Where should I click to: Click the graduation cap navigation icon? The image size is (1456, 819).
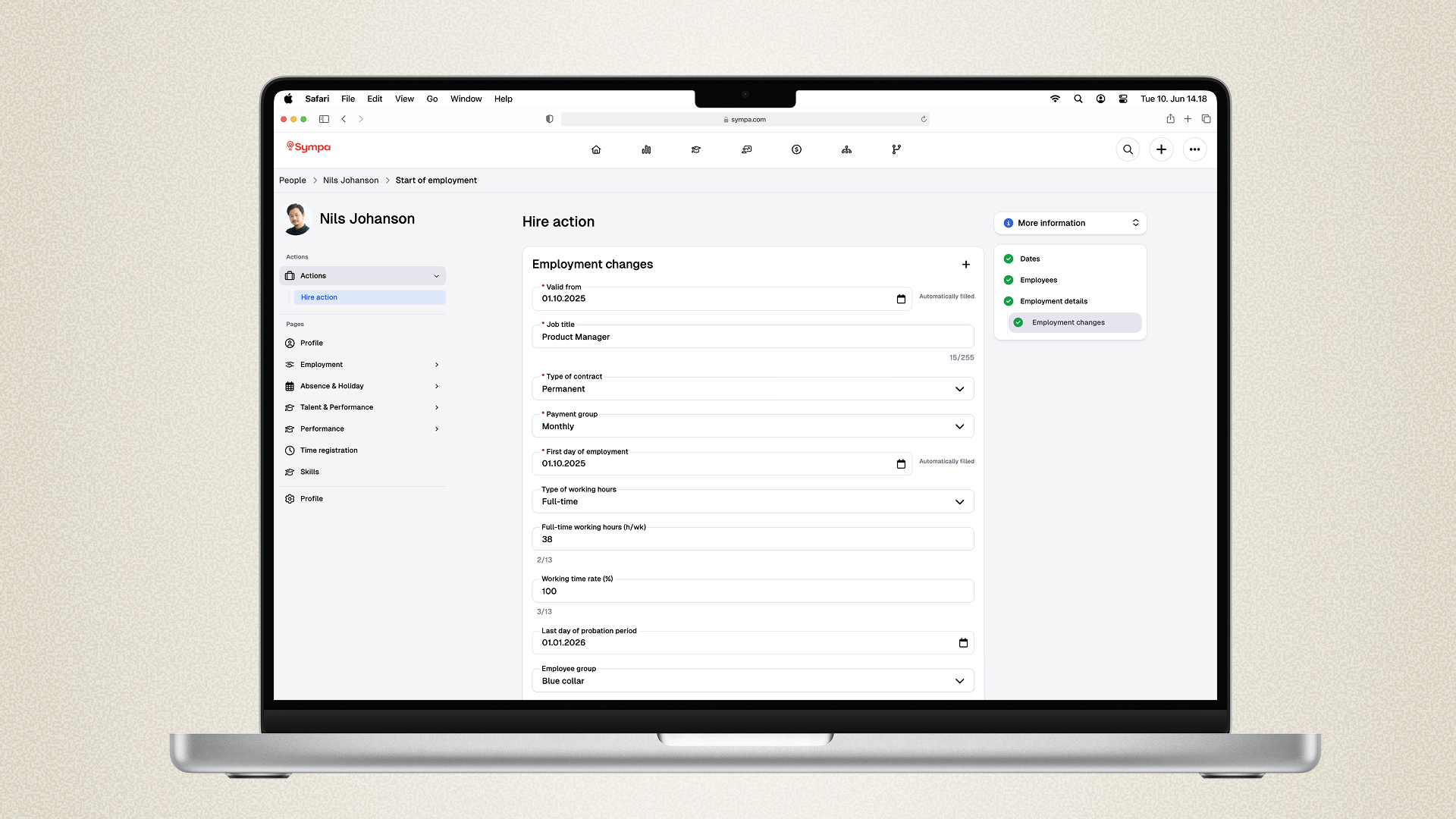point(696,149)
